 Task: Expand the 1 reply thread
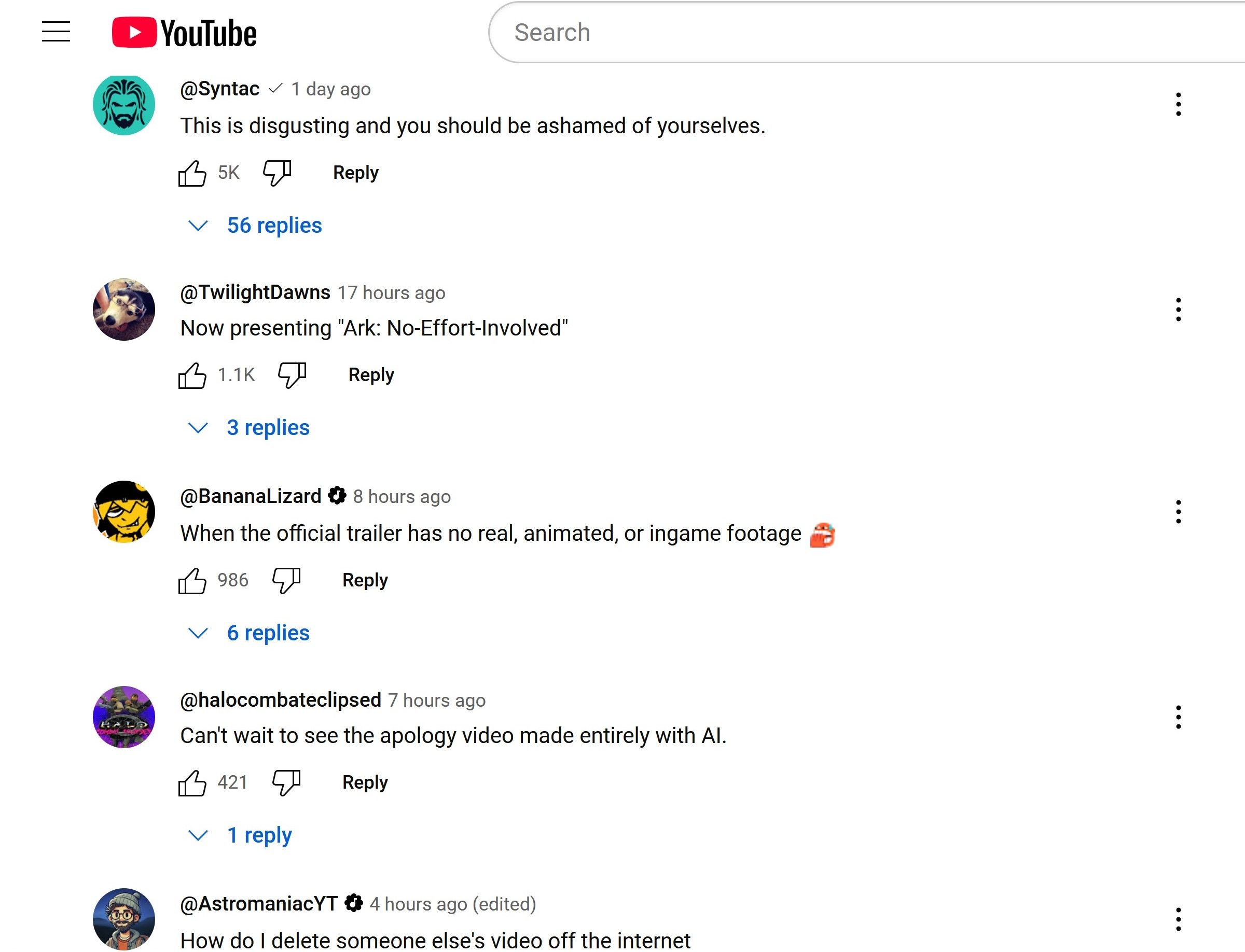[x=258, y=835]
